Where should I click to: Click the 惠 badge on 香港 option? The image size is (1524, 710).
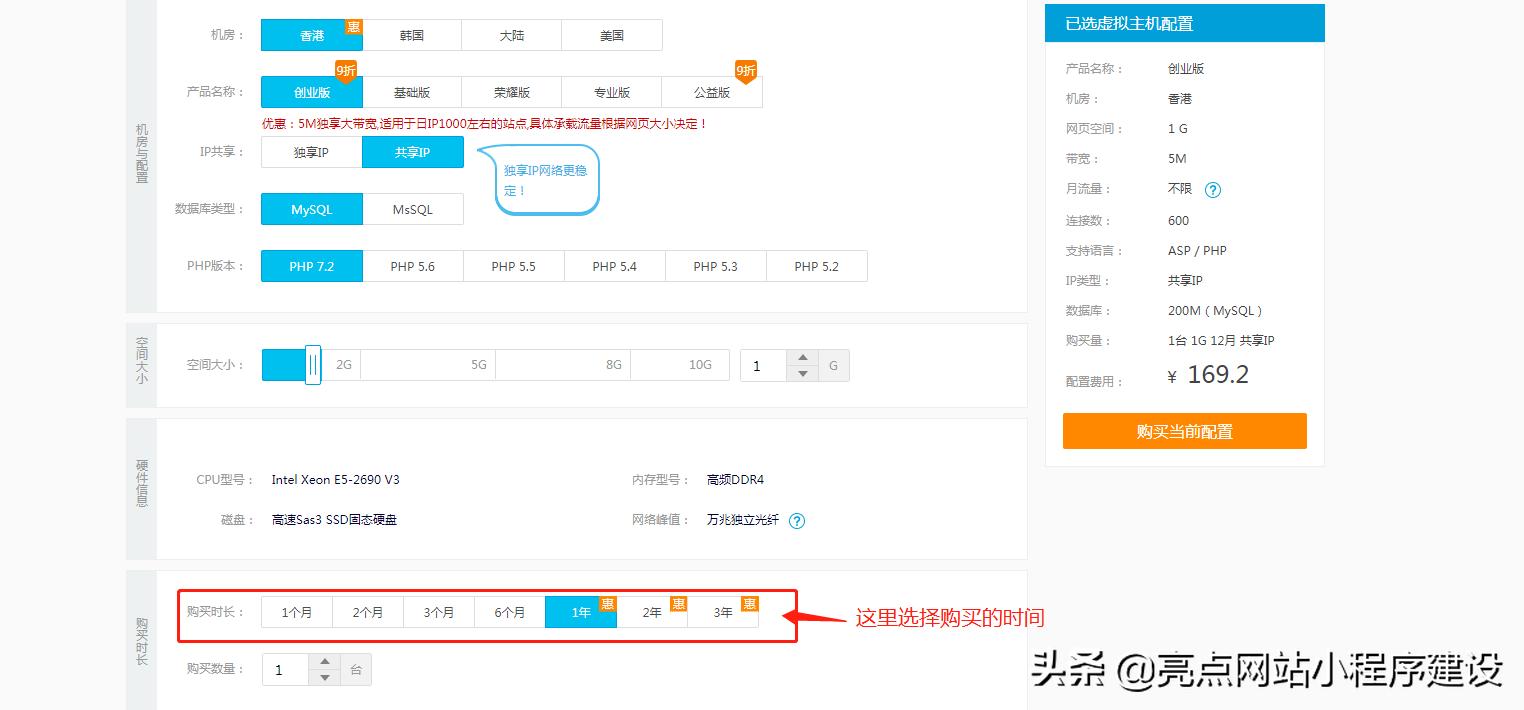coord(352,28)
